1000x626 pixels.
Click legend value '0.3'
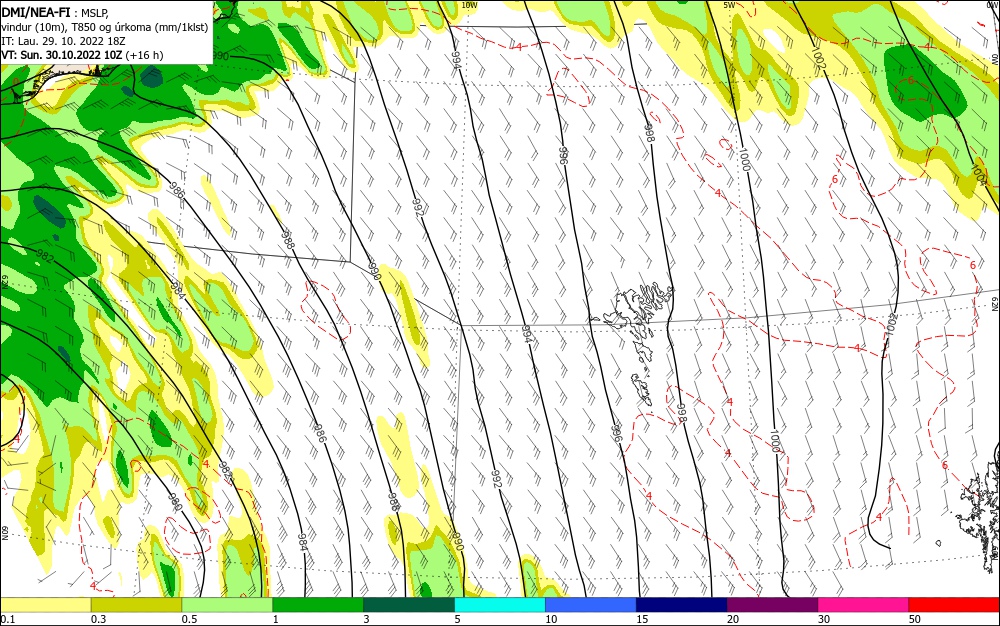tap(98, 620)
